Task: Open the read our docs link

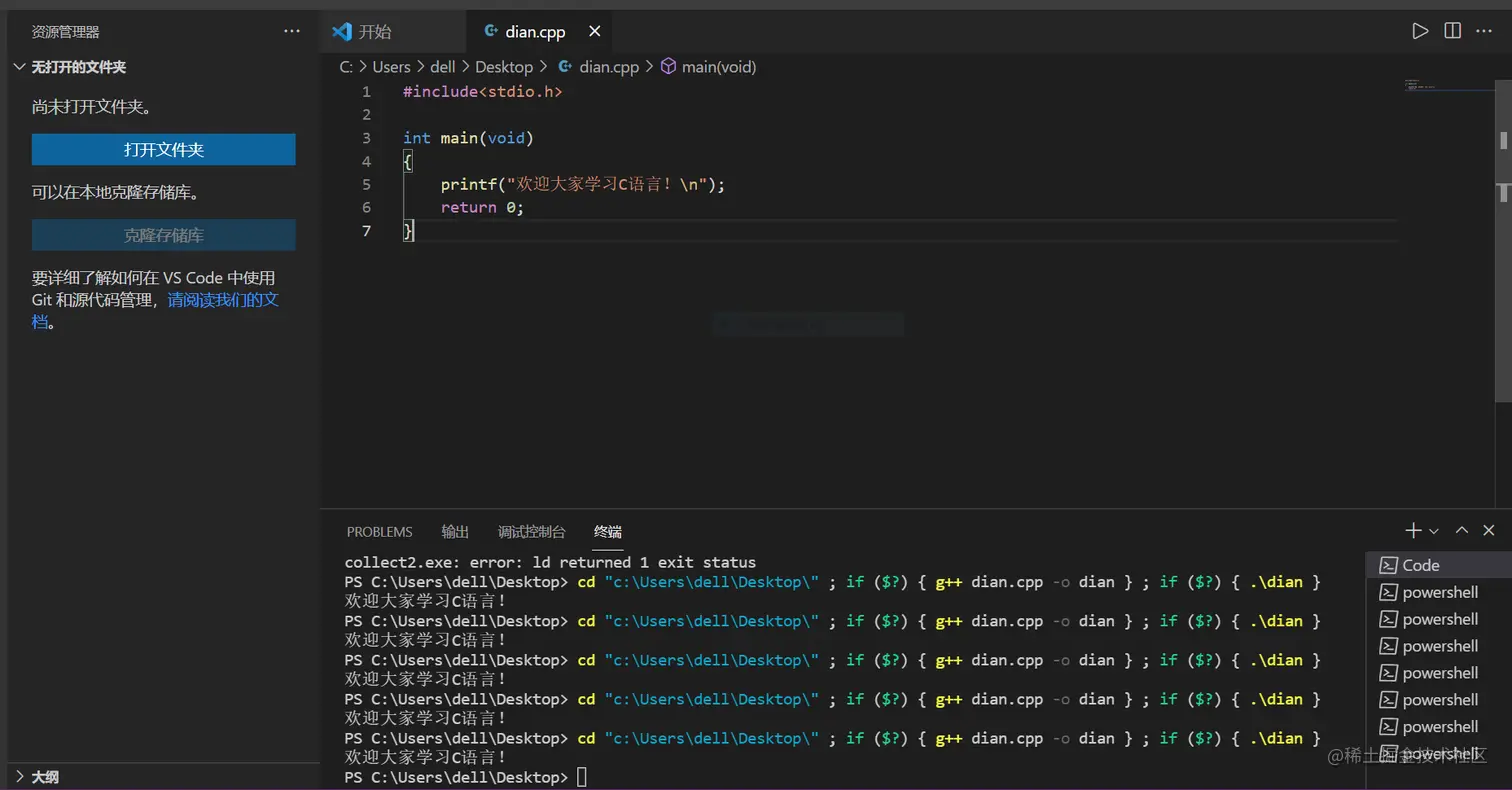Action: (222, 299)
